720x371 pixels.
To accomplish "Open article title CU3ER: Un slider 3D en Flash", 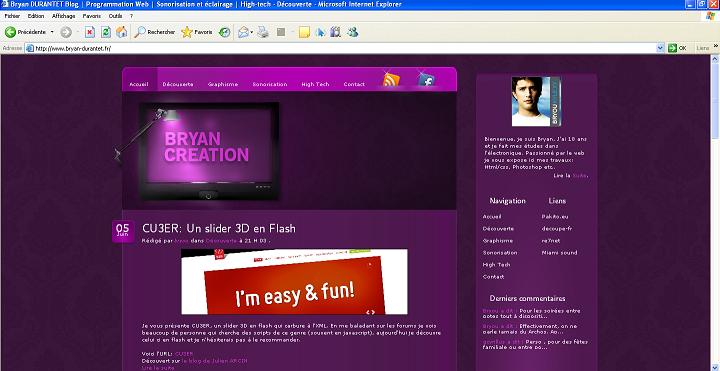I will pyautogui.click(x=219, y=228).
